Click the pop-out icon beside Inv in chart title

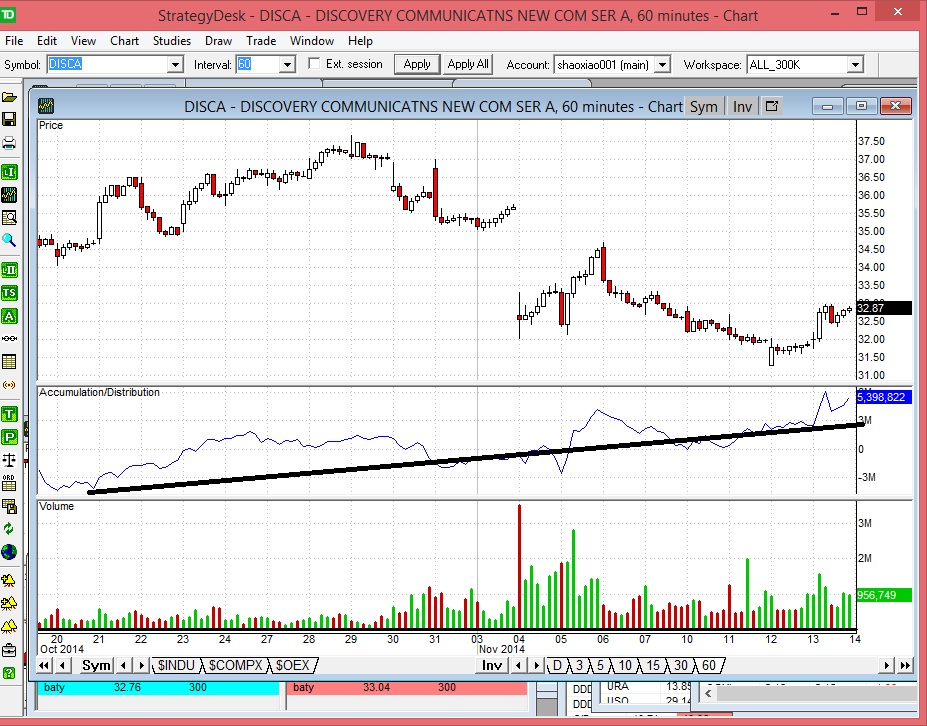pos(772,106)
